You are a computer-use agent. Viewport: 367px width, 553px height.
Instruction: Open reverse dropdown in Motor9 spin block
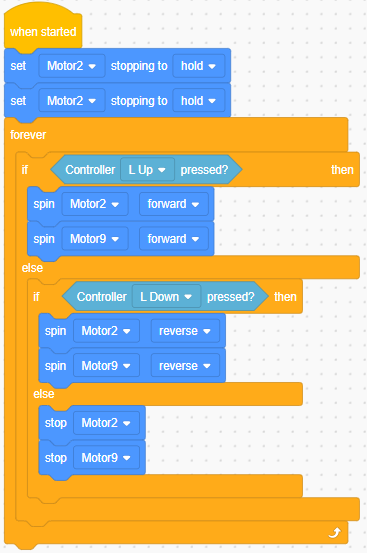185,366
